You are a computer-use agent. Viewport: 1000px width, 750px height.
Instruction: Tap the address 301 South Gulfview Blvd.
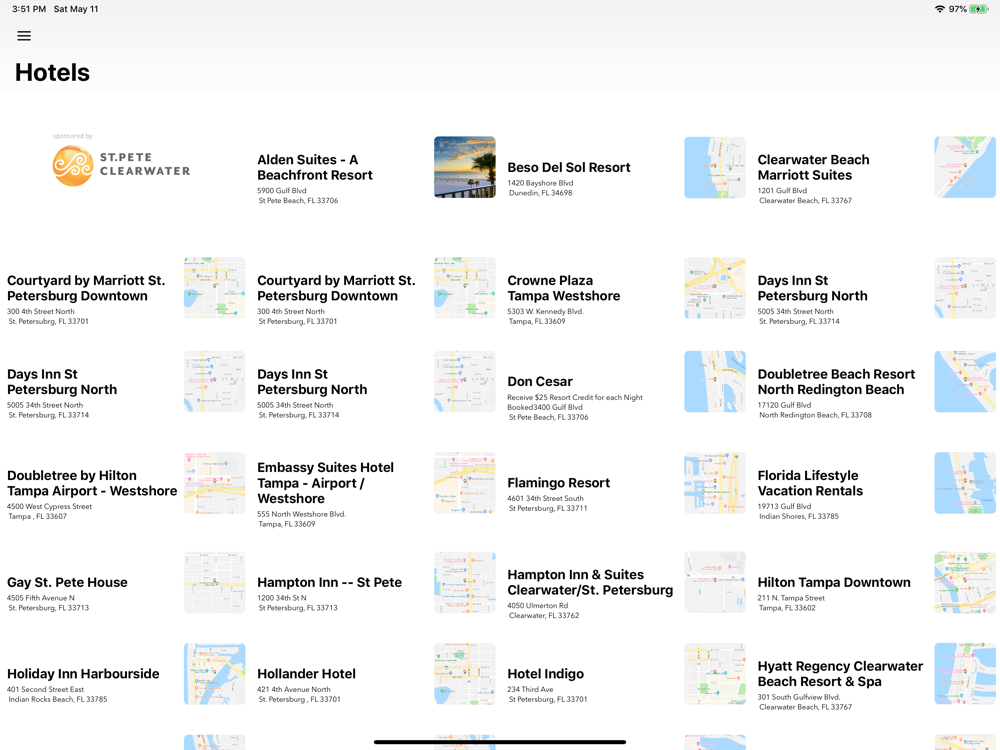point(798,697)
